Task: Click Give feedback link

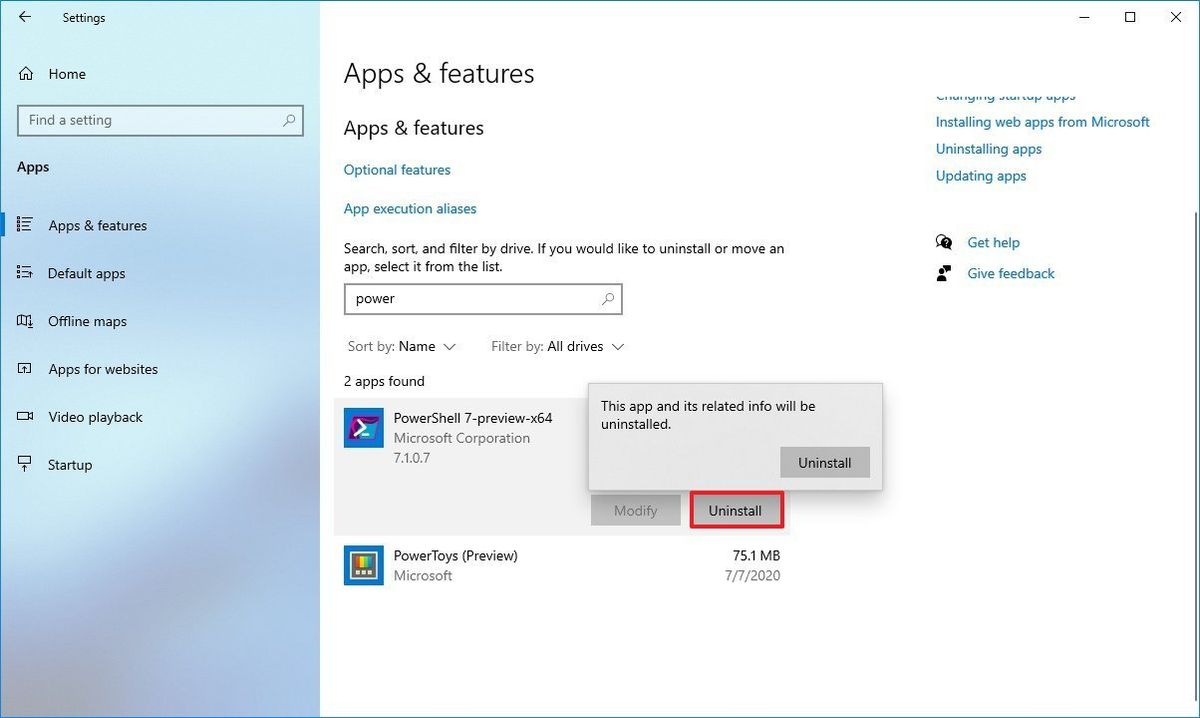Action: (x=1011, y=274)
